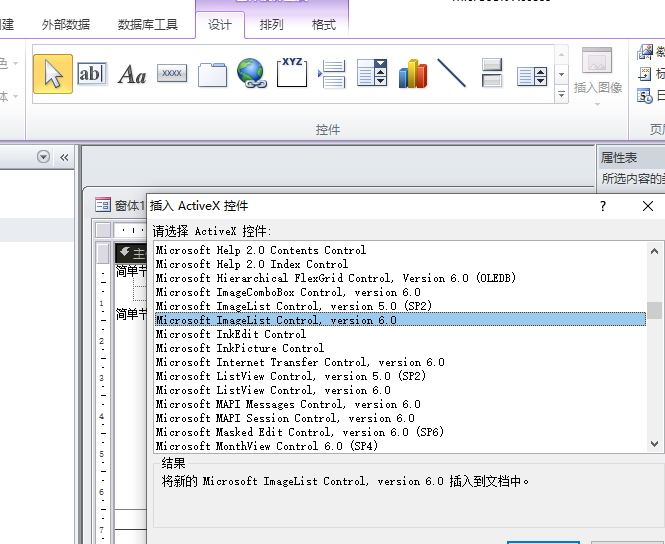Viewport: 665px width, 544px height.
Task: Open the 数据库工具 ribbon tab
Action: (x=148, y=25)
